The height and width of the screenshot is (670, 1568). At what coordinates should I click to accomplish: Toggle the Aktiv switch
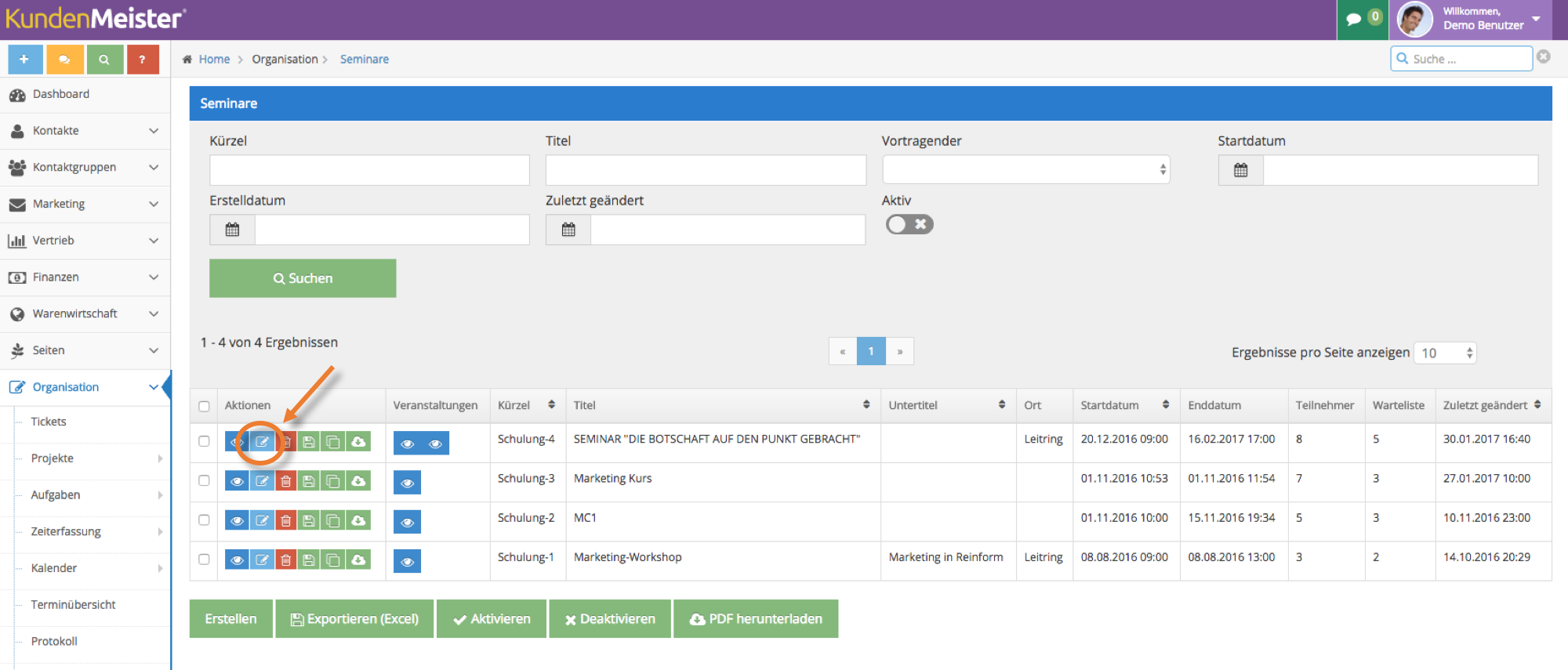click(909, 224)
